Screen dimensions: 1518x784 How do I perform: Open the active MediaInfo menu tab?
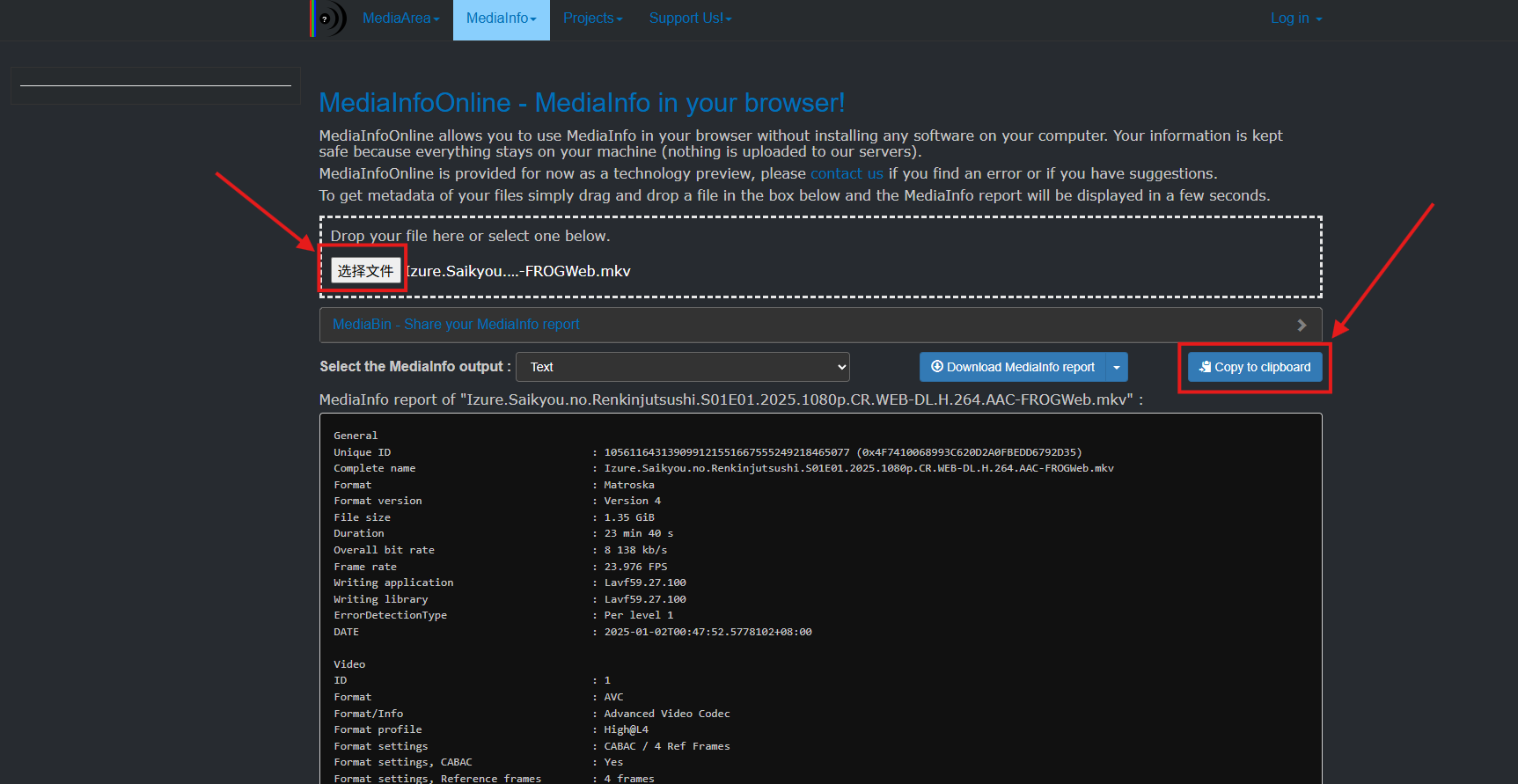[x=501, y=18]
